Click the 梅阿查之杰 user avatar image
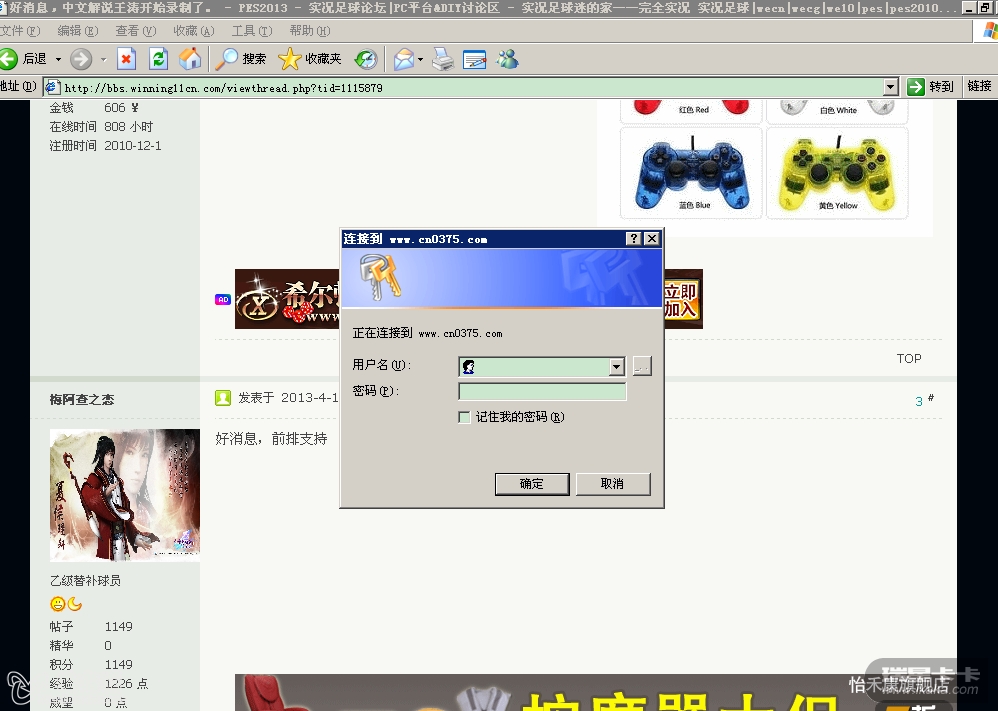Screen dimensions: 998x711 pos(125,495)
